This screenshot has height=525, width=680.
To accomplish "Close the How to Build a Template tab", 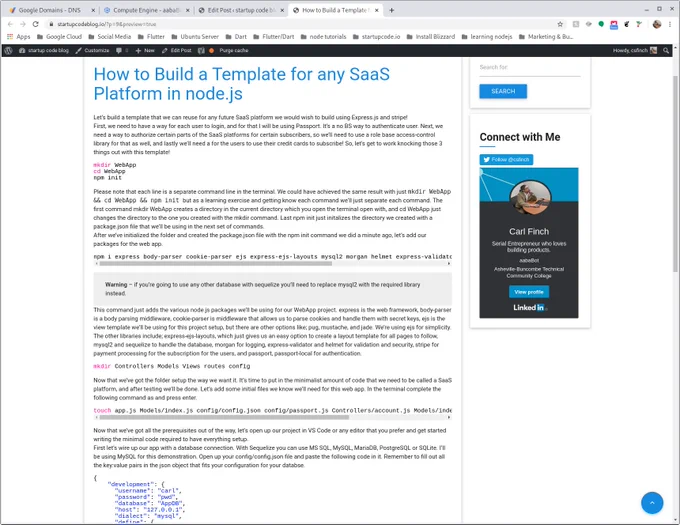I will click(x=376, y=10).
